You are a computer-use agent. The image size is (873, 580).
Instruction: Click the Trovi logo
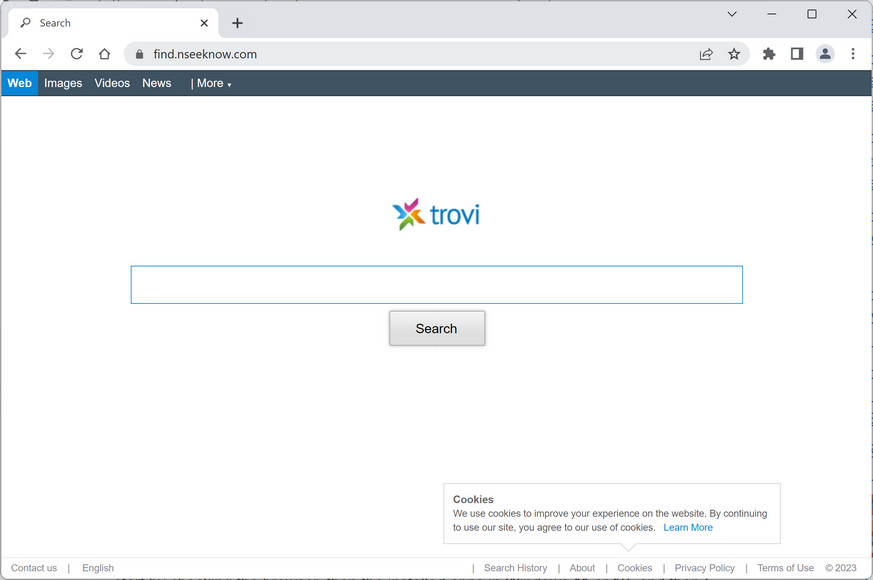tap(436, 213)
